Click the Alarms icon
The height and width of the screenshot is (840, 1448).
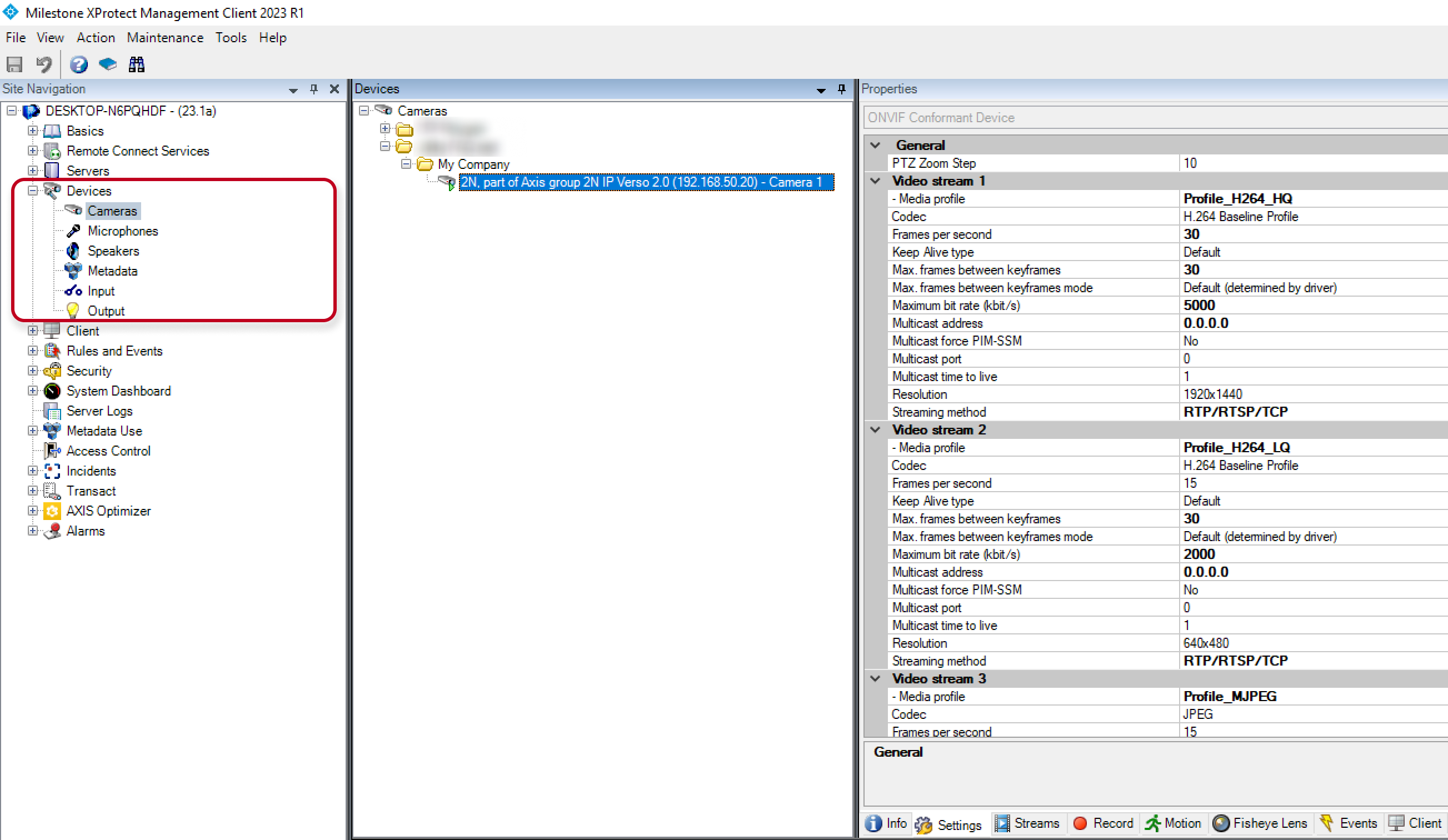coord(52,532)
